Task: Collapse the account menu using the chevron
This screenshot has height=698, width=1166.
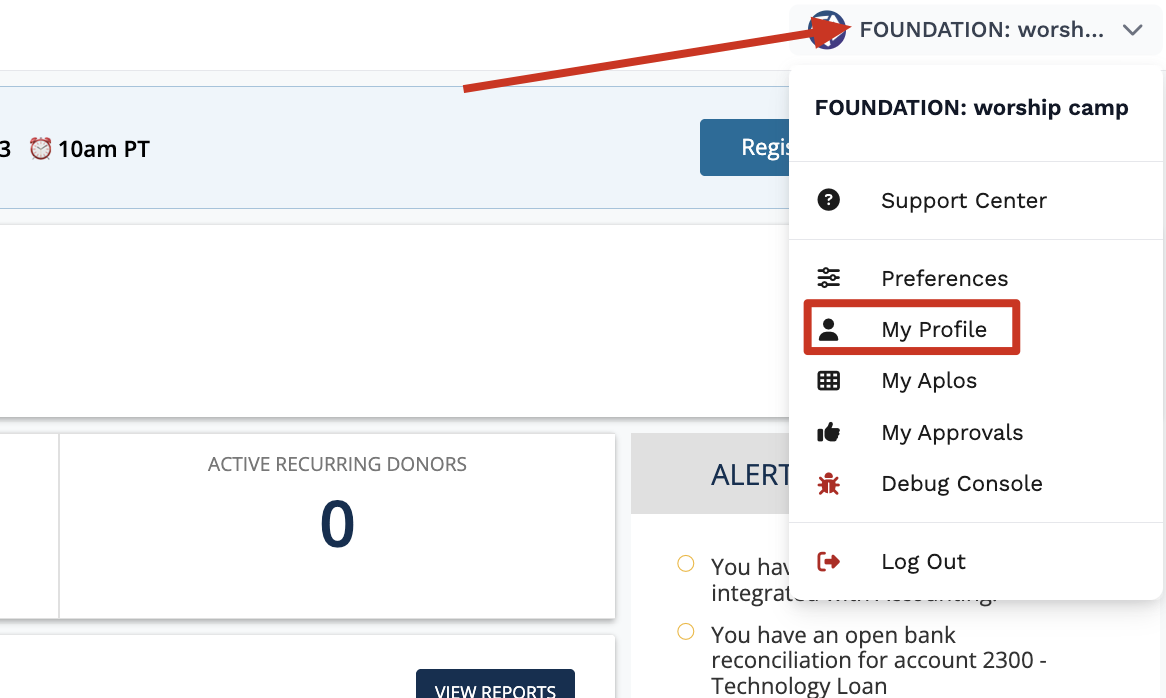Action: click(1132, 30)
